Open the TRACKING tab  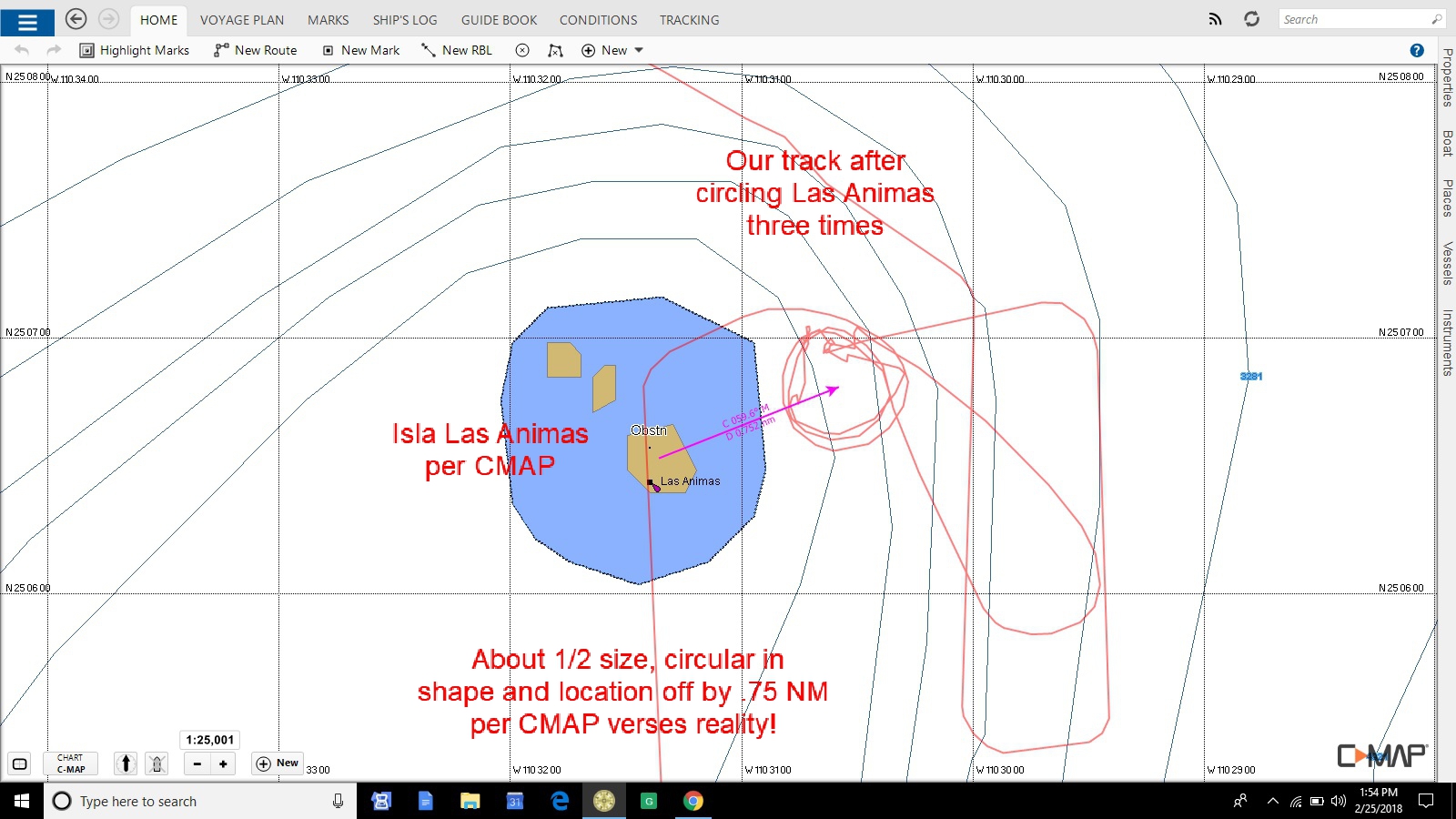(x=689, y=20)
